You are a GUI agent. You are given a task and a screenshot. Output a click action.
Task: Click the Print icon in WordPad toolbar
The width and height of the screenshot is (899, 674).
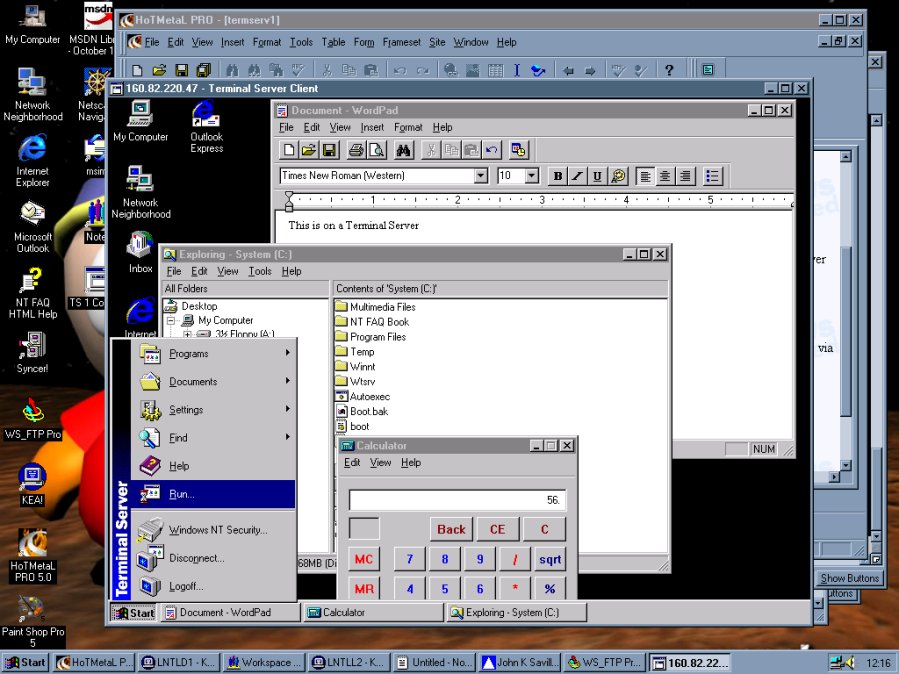356,150
